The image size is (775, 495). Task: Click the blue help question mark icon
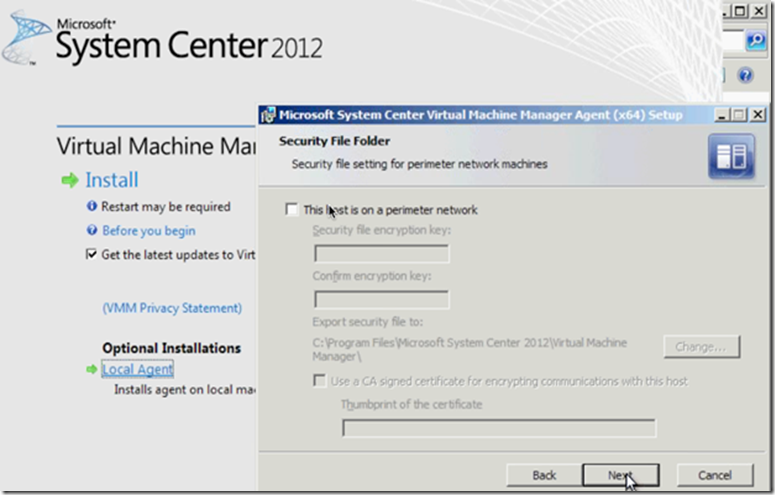[745, 75]
